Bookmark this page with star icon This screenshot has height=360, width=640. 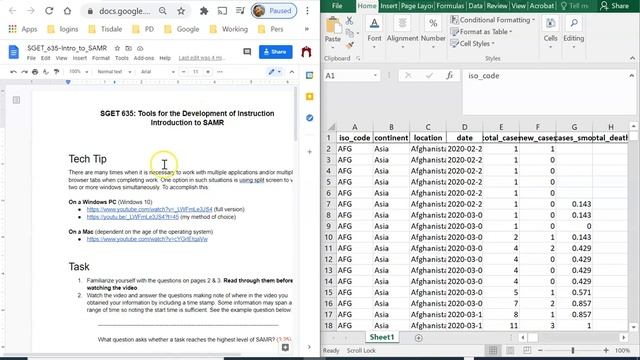tap(181, 11)
